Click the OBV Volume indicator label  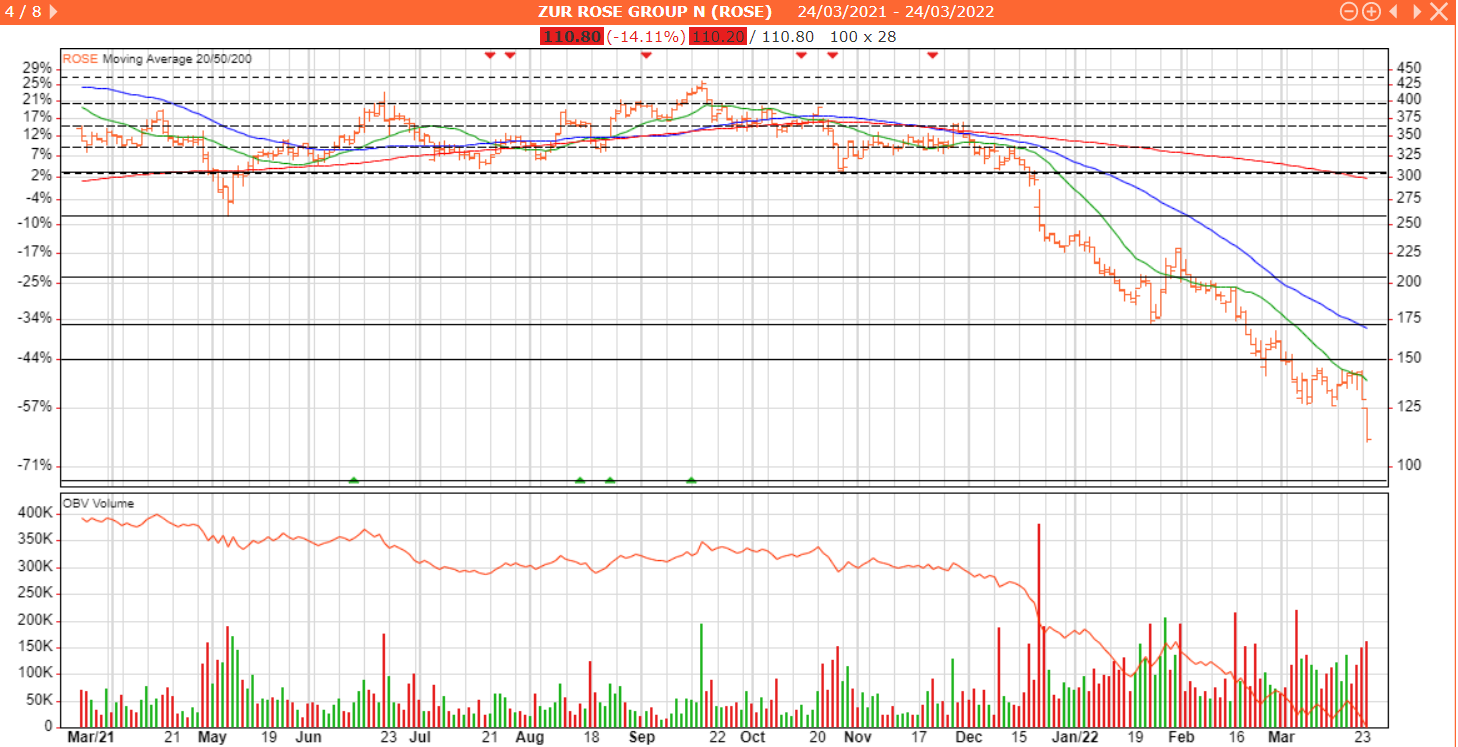(x=98, y=503)
